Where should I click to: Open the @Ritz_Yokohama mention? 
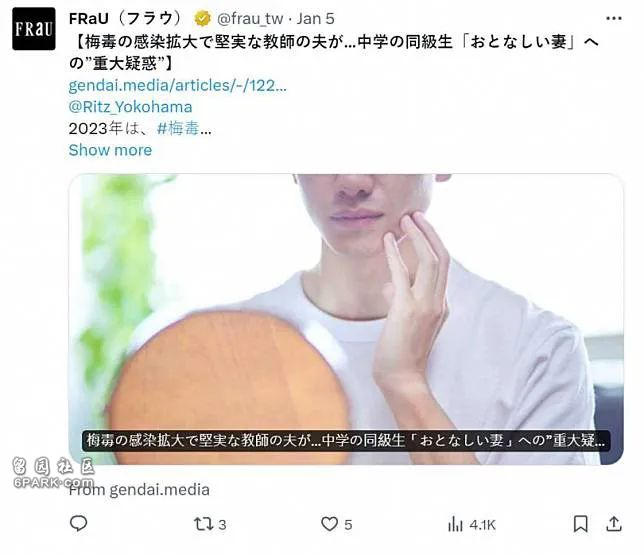click(x=130, y=107)
